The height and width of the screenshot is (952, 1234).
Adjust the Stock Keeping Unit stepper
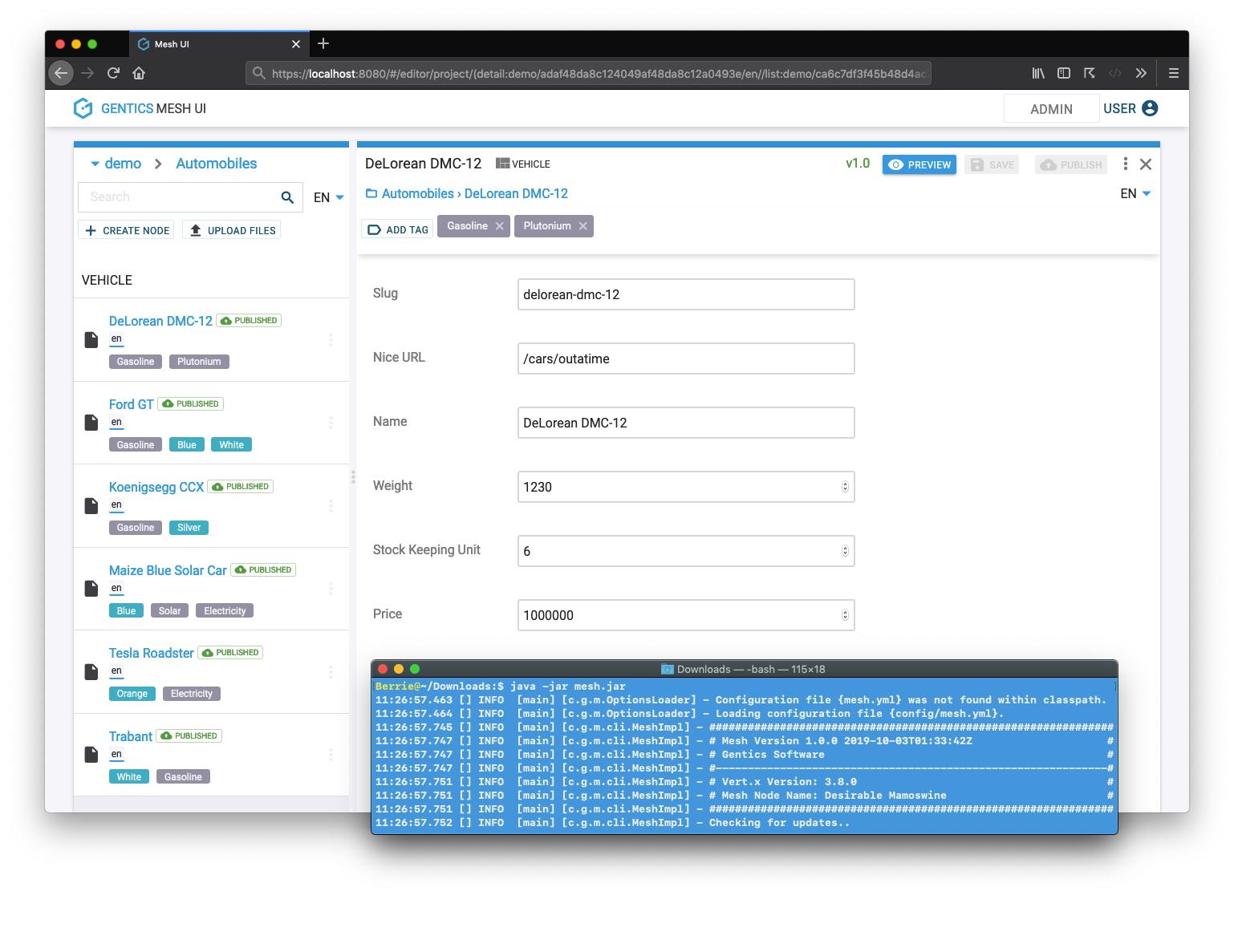pyautogui.click(x=845, y=551)
